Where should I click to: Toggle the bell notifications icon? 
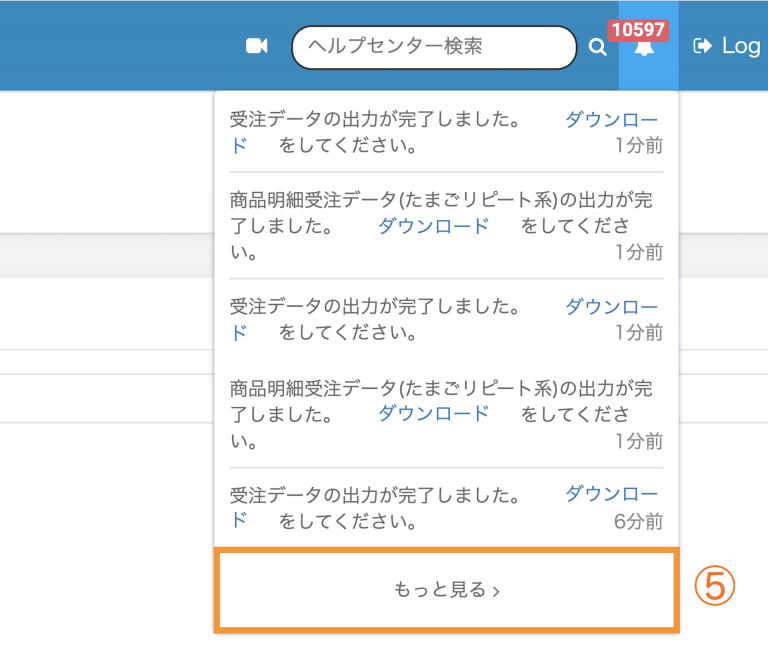pyautogui.click(x=645, y=48)
